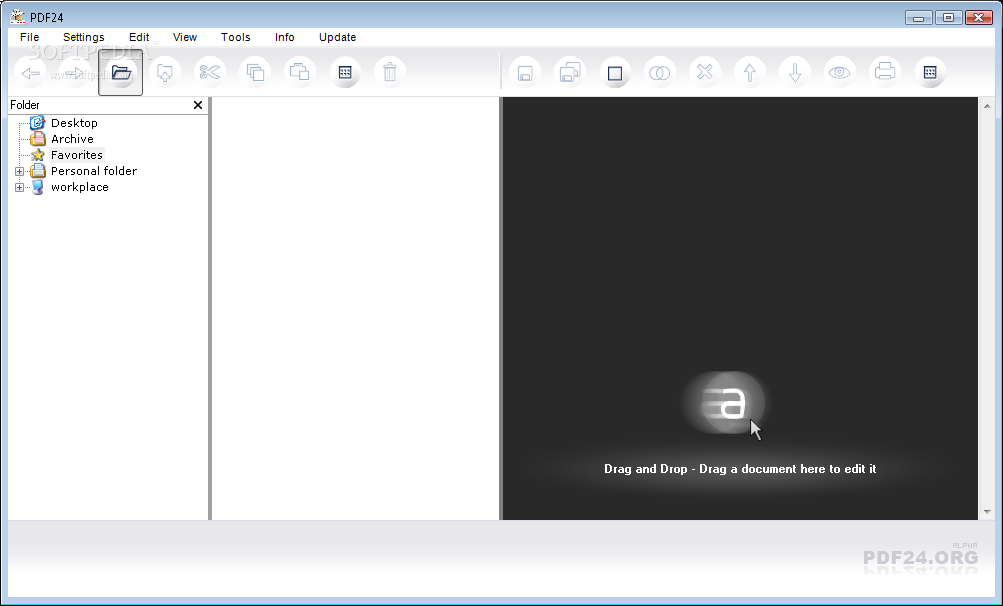
Task: Select Desktop in the folder tree
Action: coord(74,123)
